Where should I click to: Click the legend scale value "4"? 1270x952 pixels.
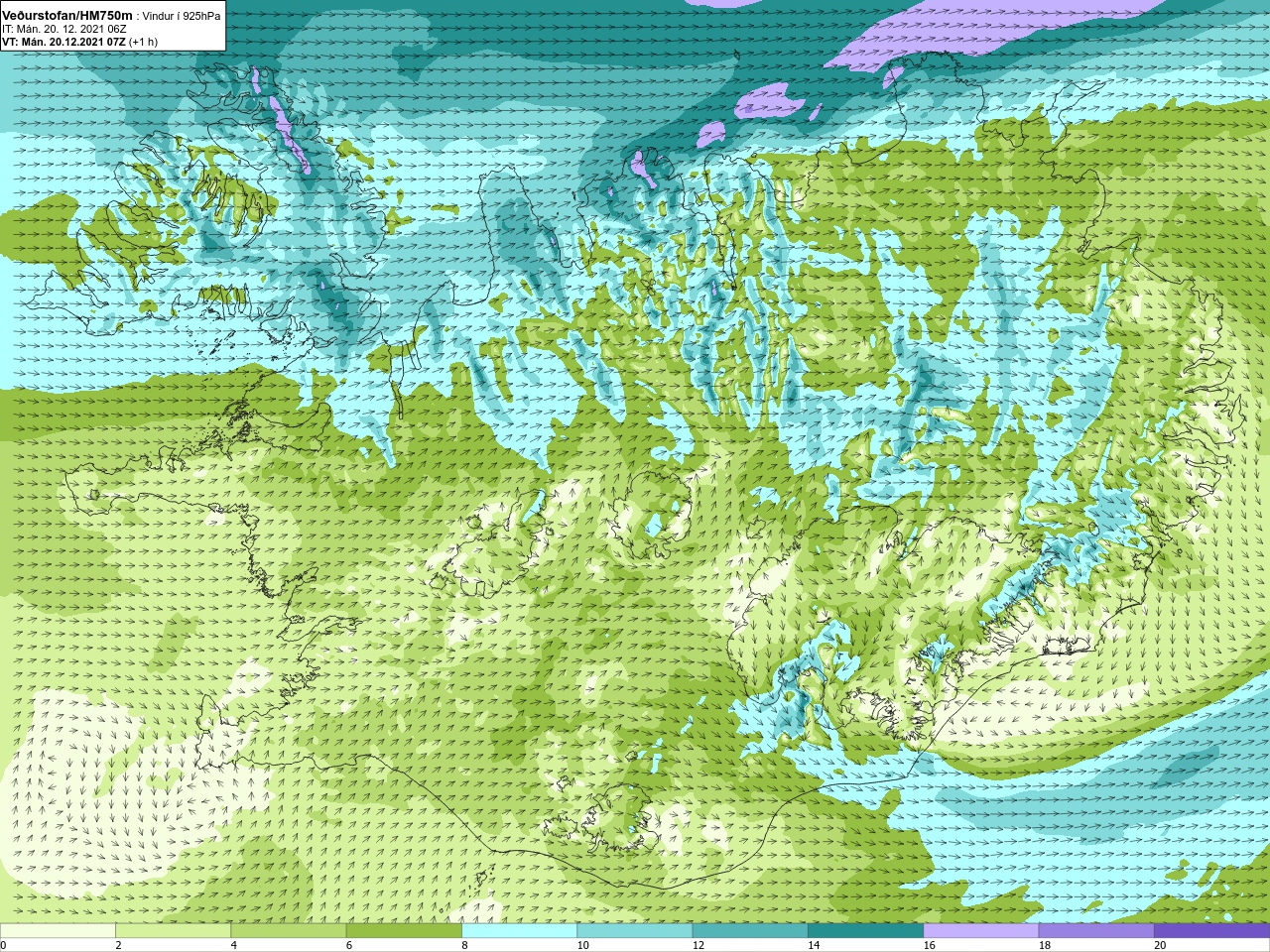(x=234, y=945)
